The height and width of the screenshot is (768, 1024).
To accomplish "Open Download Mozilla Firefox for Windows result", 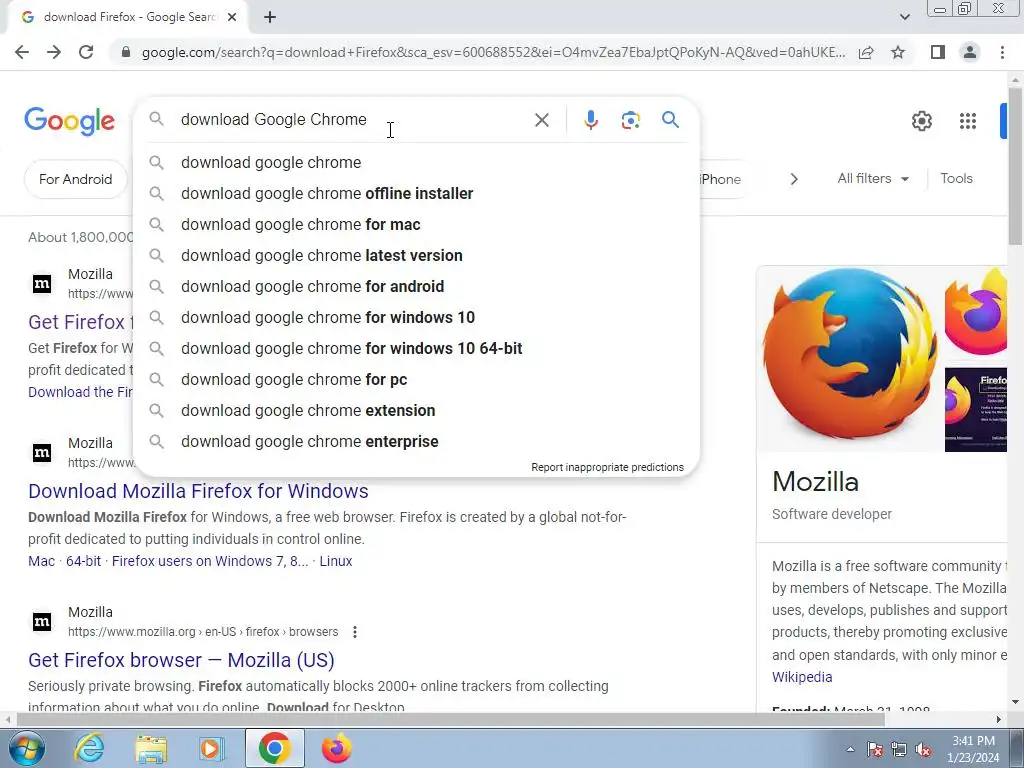I will pyautogui.click(x=198, y=491).
